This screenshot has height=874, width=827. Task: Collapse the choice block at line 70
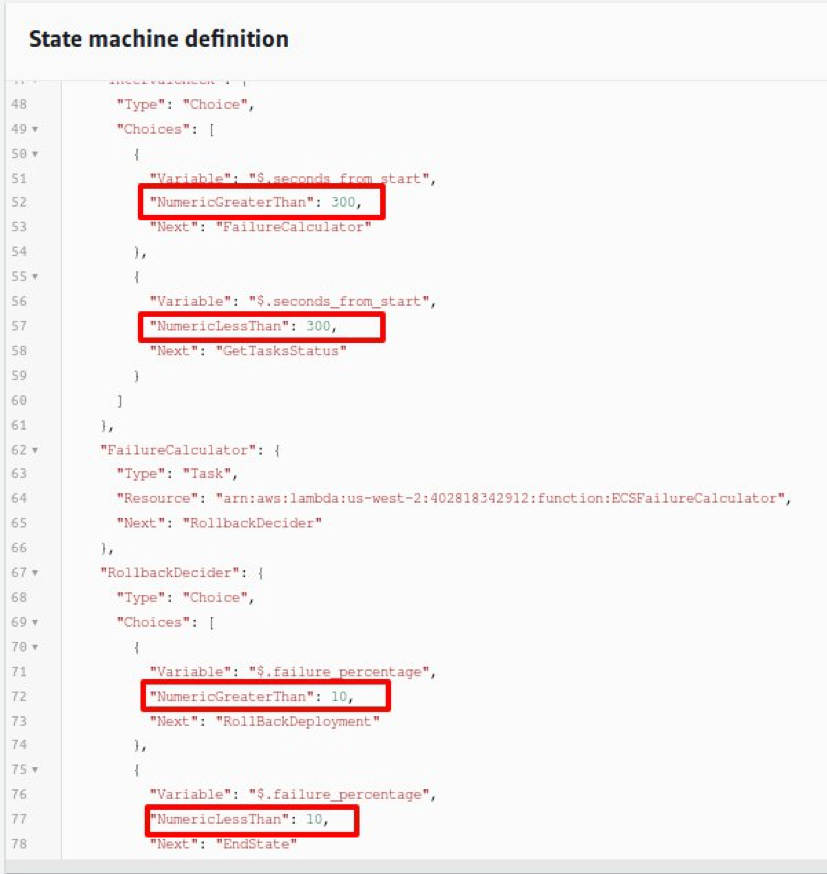tap(35, 647)
